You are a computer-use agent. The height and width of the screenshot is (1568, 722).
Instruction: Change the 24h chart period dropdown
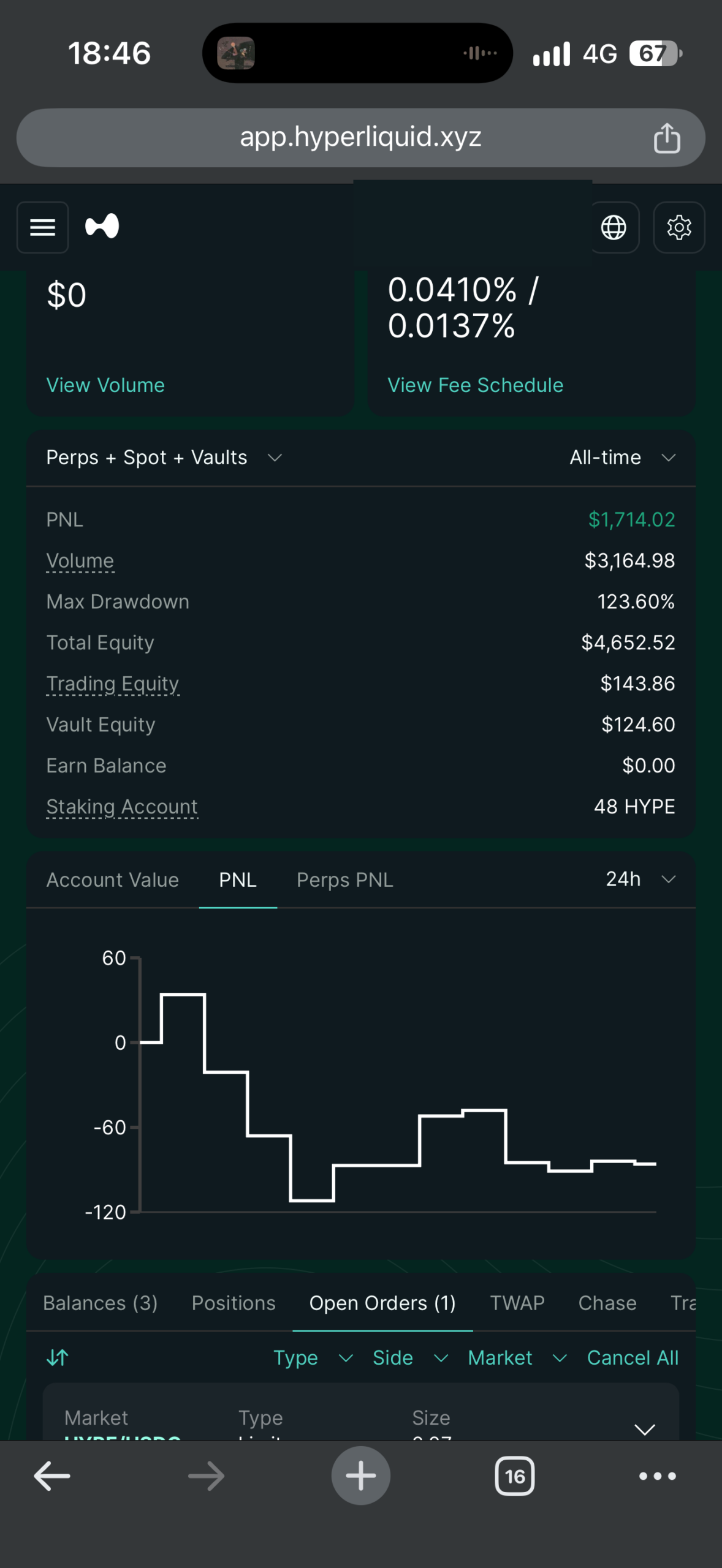pos(640,879)
